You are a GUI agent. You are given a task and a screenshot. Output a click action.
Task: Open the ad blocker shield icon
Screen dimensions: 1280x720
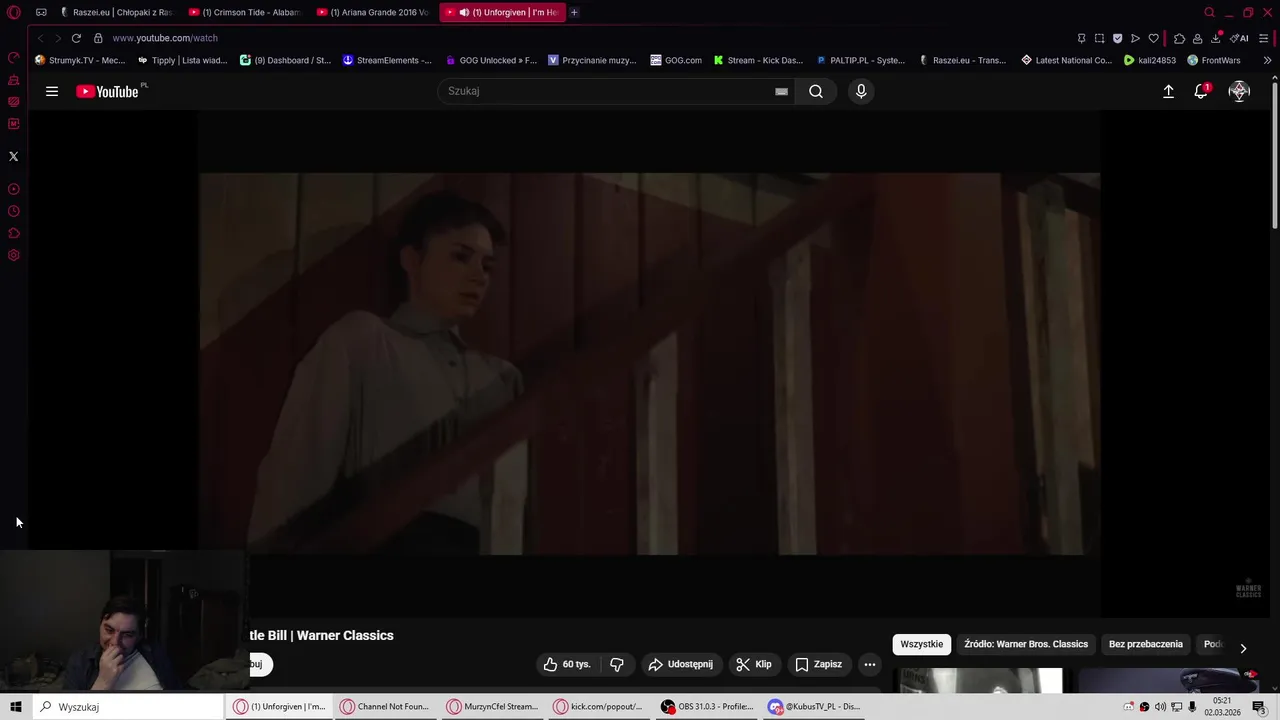tap(1117, 38)
